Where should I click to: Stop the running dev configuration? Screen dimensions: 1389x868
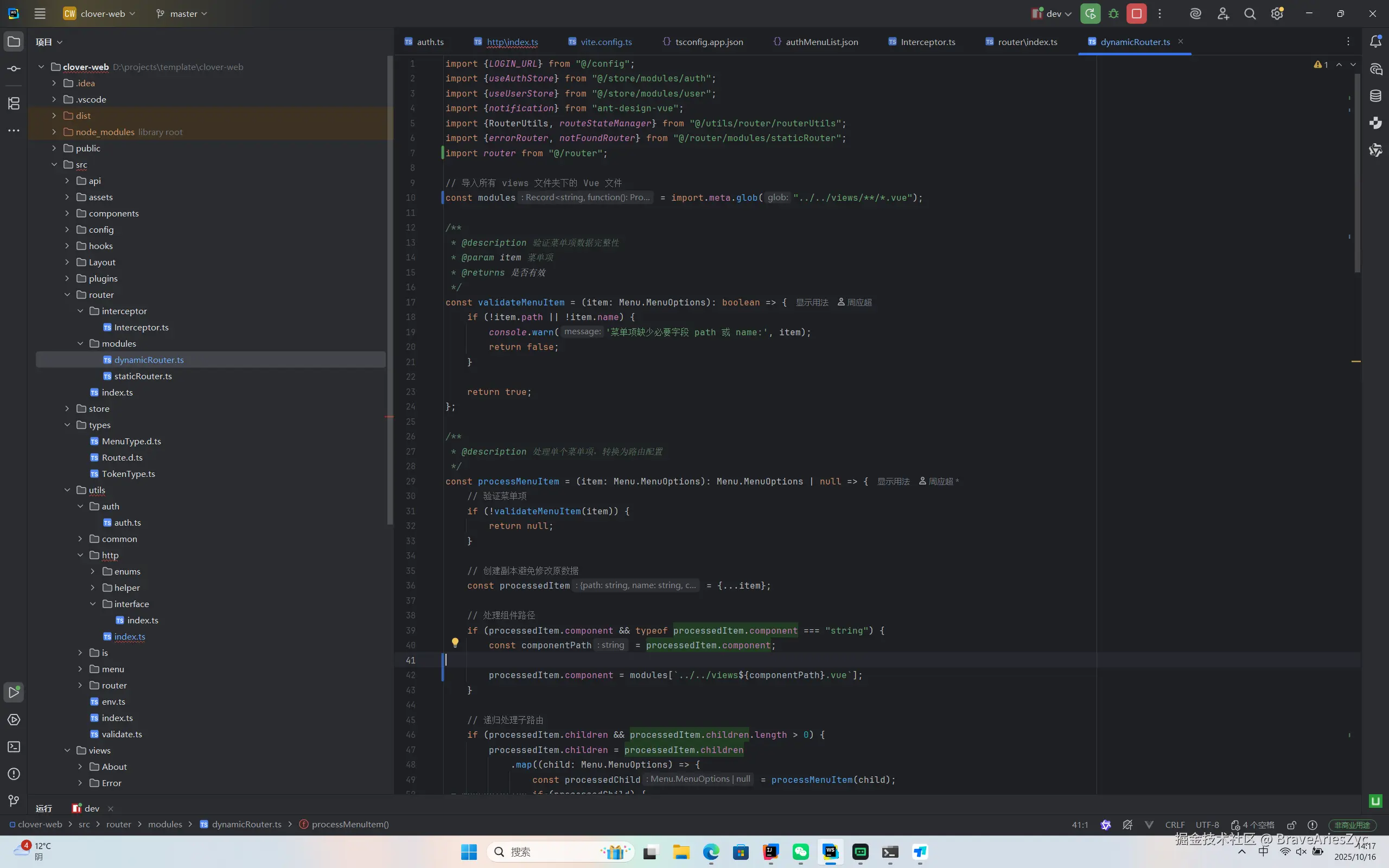(1136, 14)
